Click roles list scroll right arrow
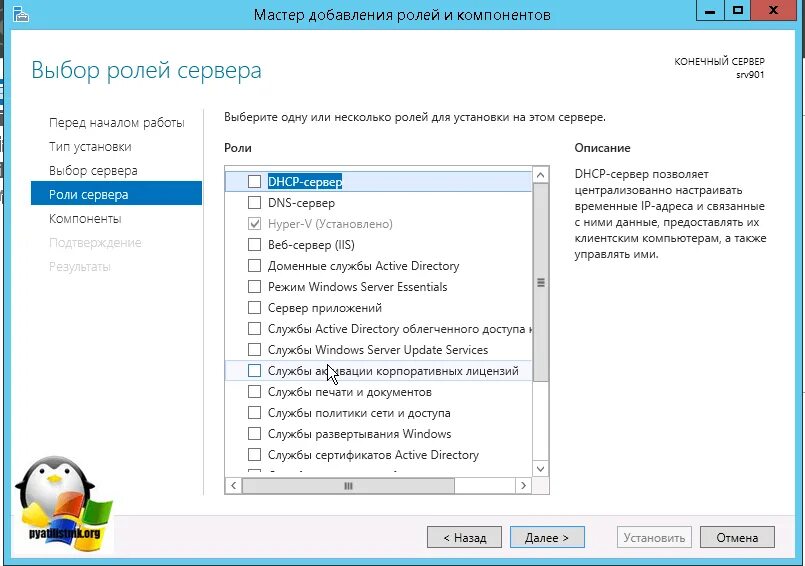Viewport: 805px width, 566px height. click(x=523, y=485)
